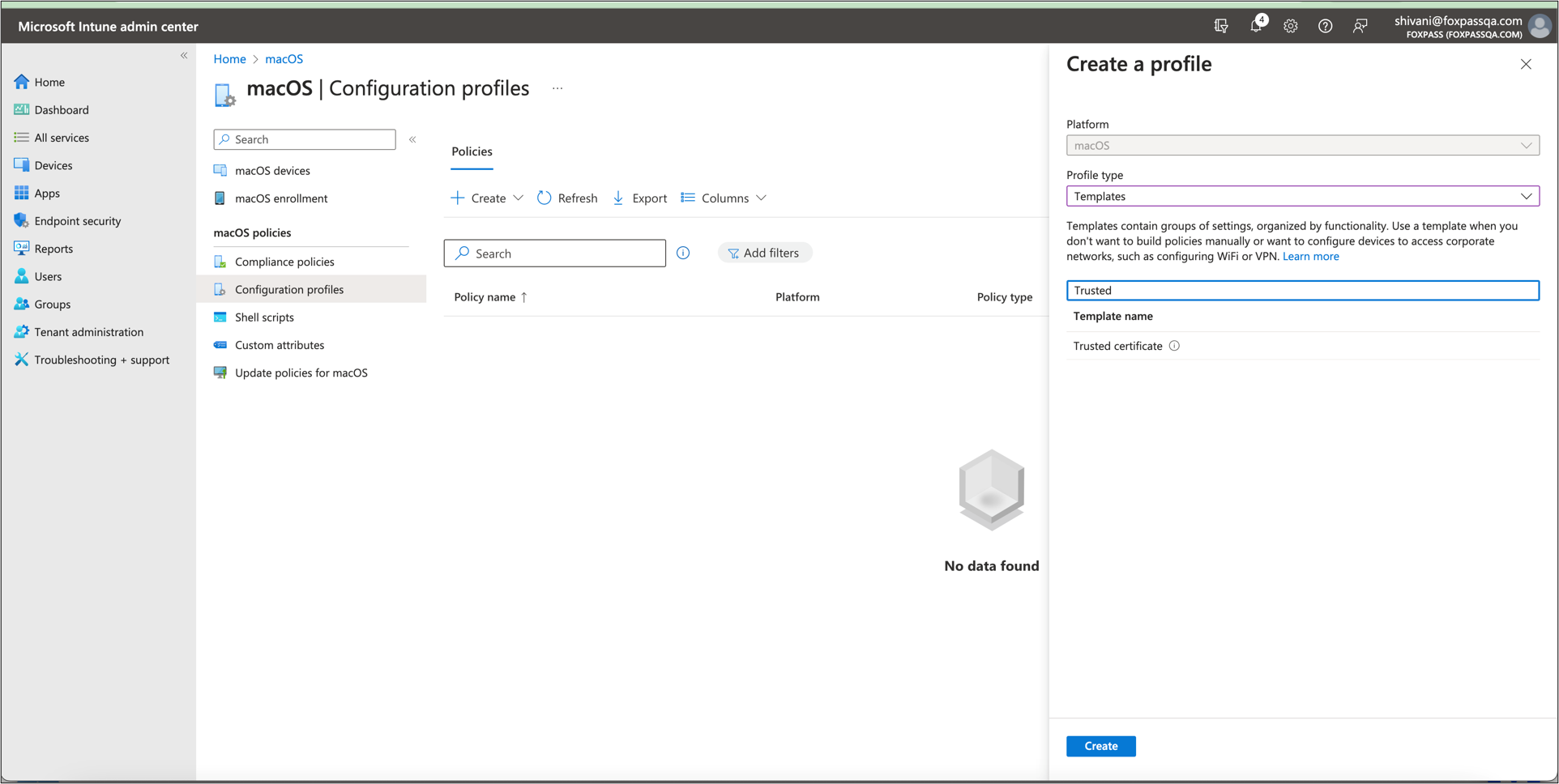1559x784 pixels.
Task: Click the help question mark icon
Action: pos(1325,26)
